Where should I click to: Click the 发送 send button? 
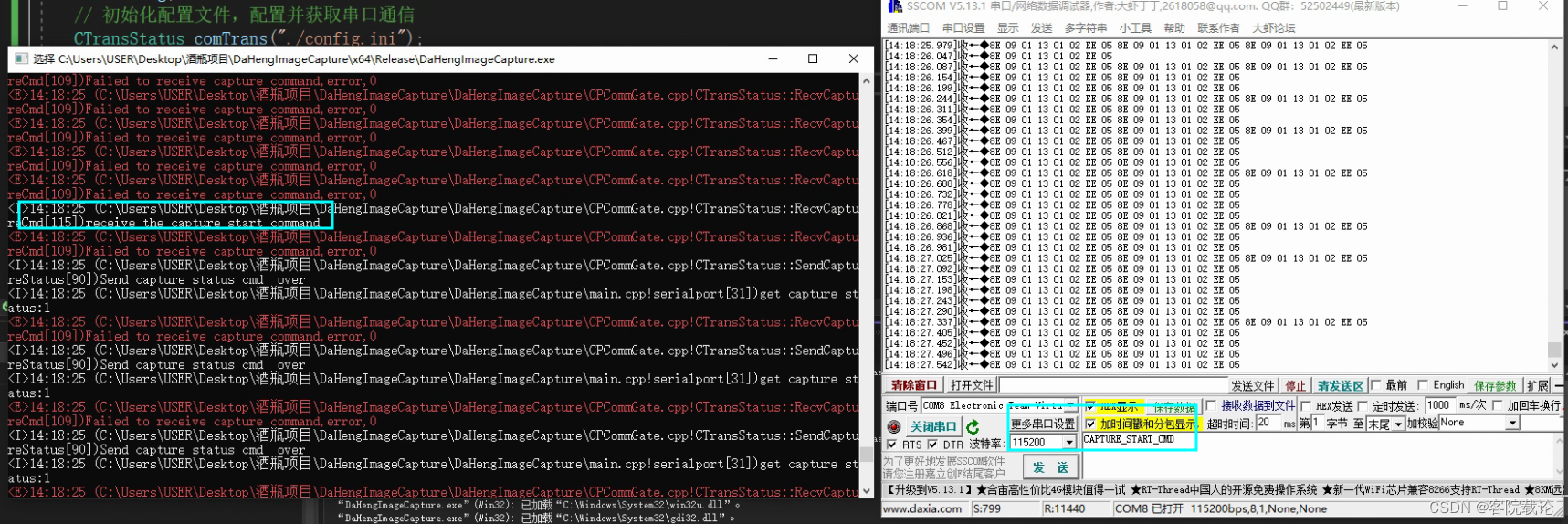tap(1051, 466)
